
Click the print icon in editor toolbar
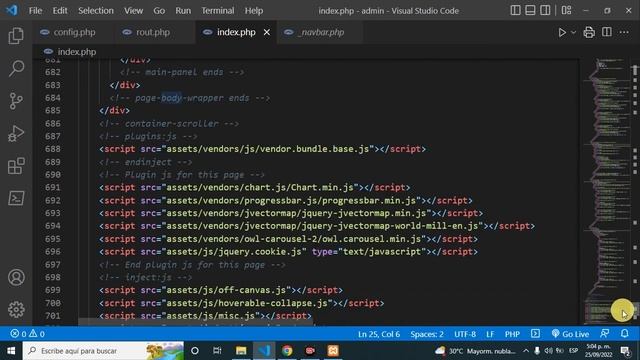click(x=589, y=32)
